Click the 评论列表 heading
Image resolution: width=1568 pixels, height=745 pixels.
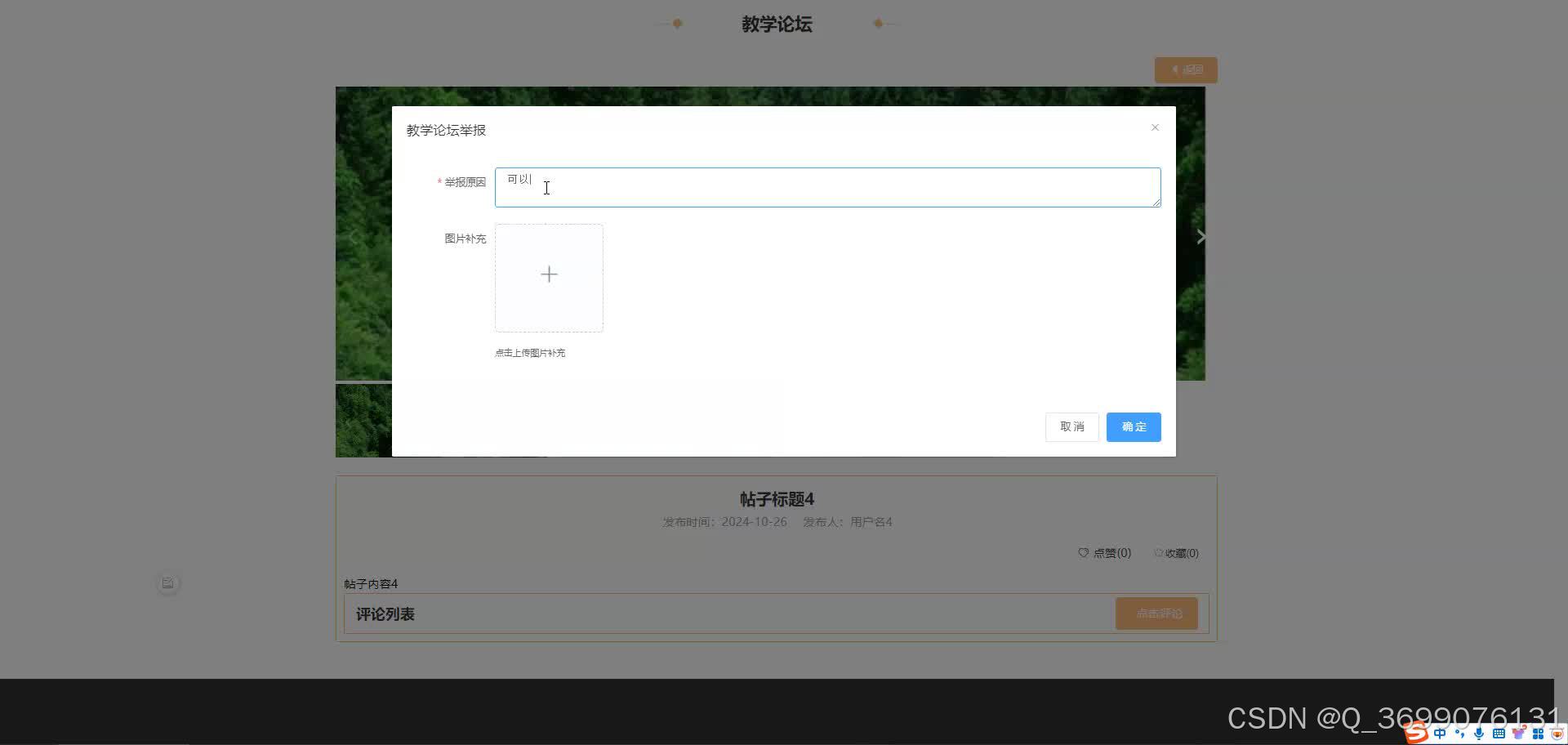pyautogui.click(x=385, y=614)
